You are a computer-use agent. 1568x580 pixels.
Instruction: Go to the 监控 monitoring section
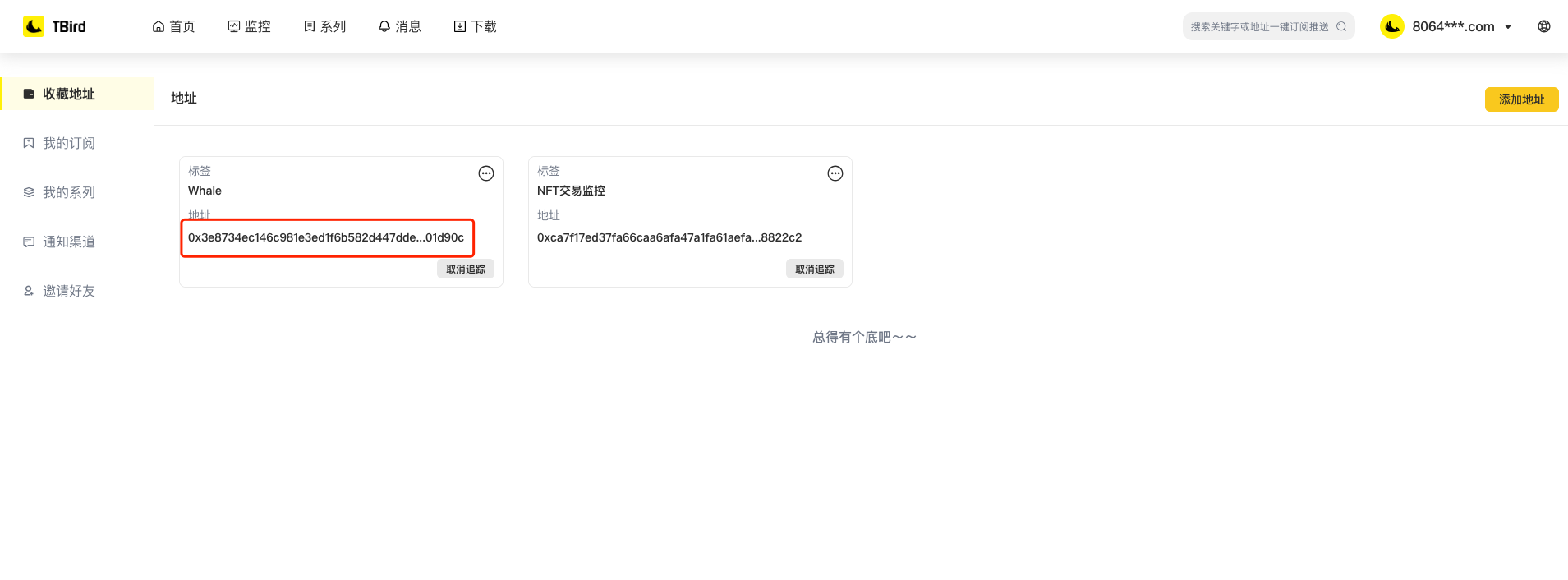249,26
